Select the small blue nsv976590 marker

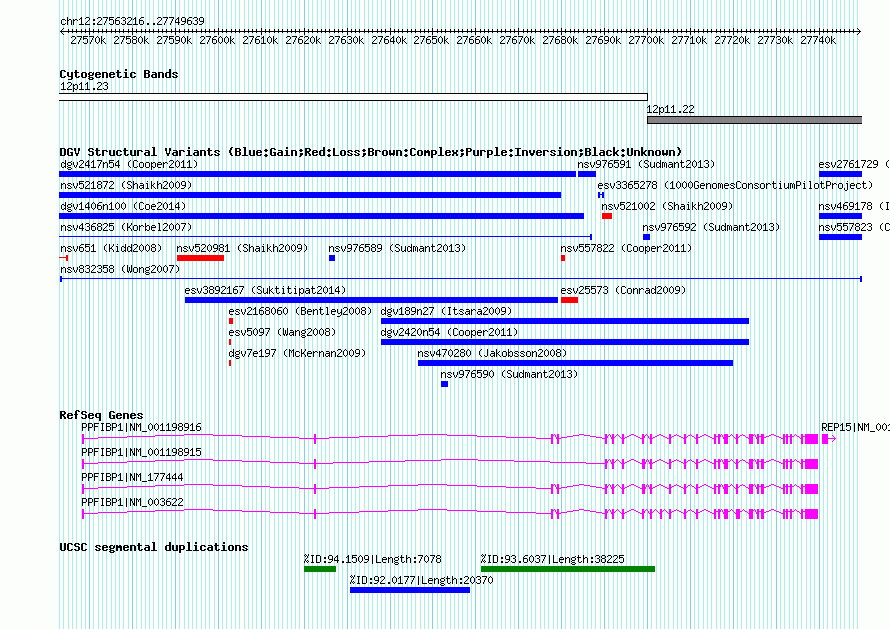pos(444,384)
